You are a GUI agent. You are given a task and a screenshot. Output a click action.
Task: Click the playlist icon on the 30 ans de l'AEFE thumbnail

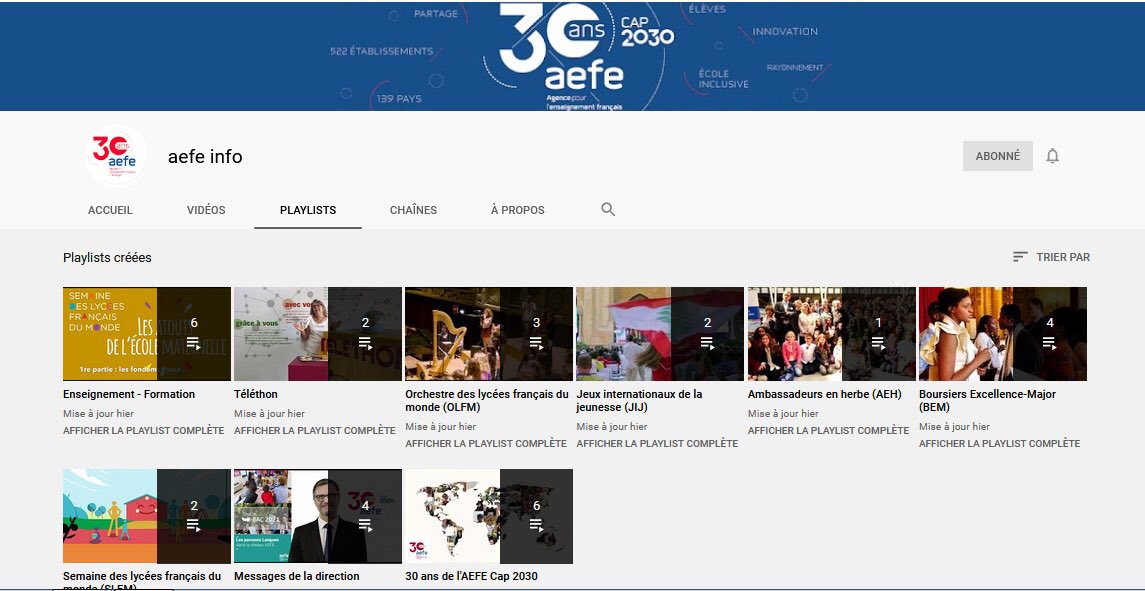click(536, 525)
